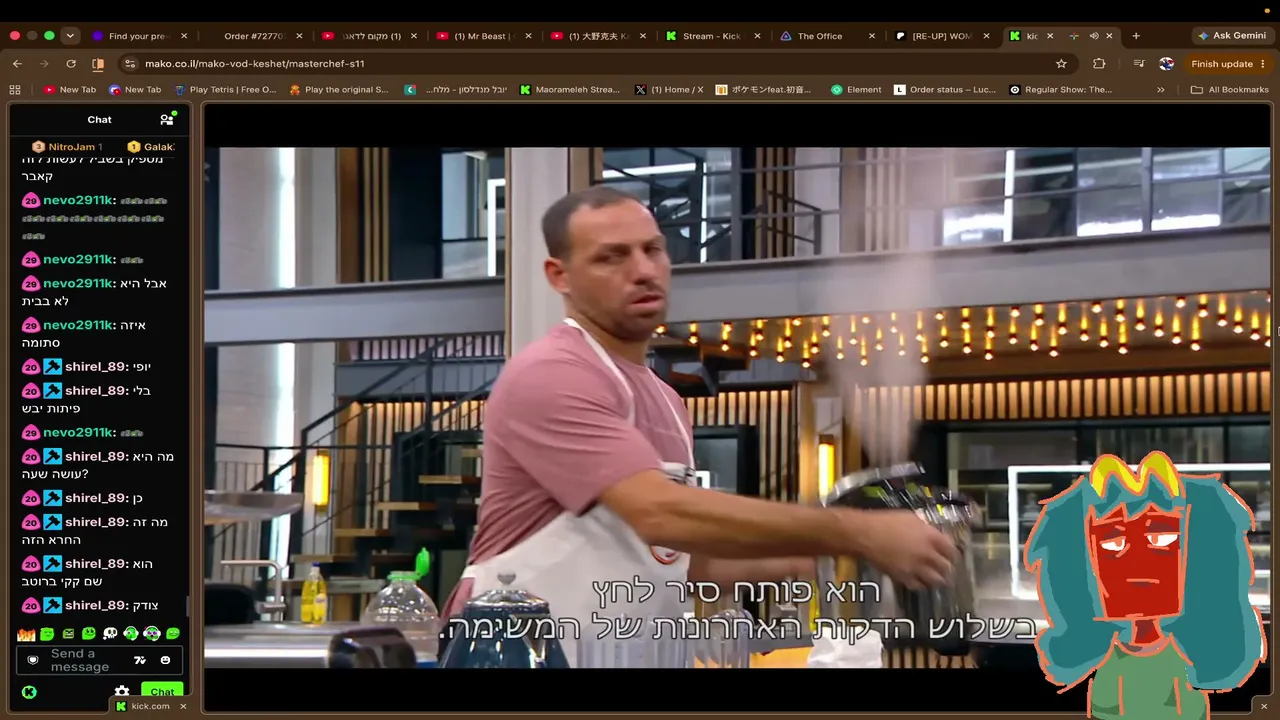Click the fire emote in quick emotes
1280x720 pixels.
(26, 634)
